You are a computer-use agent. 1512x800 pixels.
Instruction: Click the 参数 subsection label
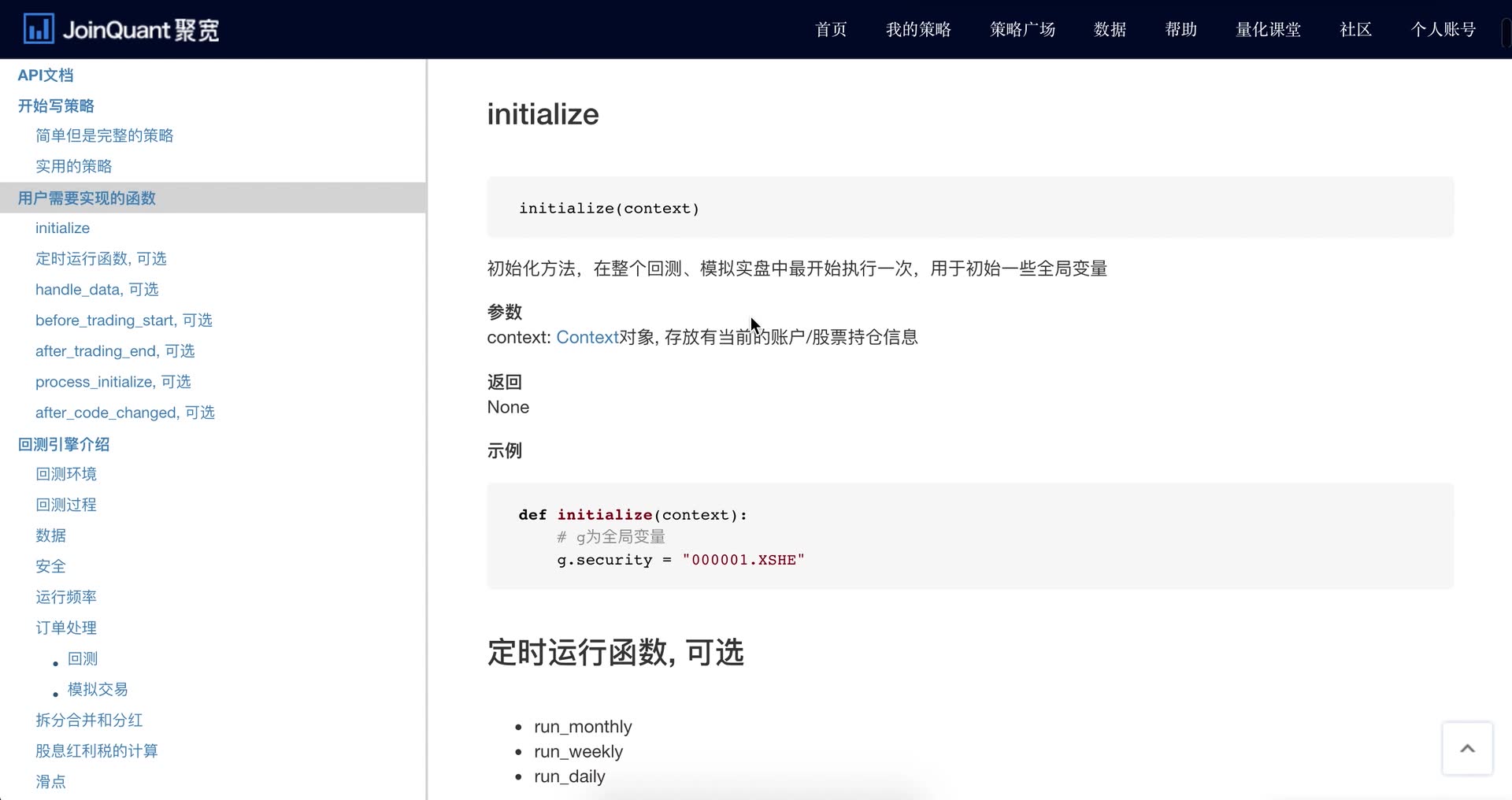pyautogui.click(x=504, y=312)
